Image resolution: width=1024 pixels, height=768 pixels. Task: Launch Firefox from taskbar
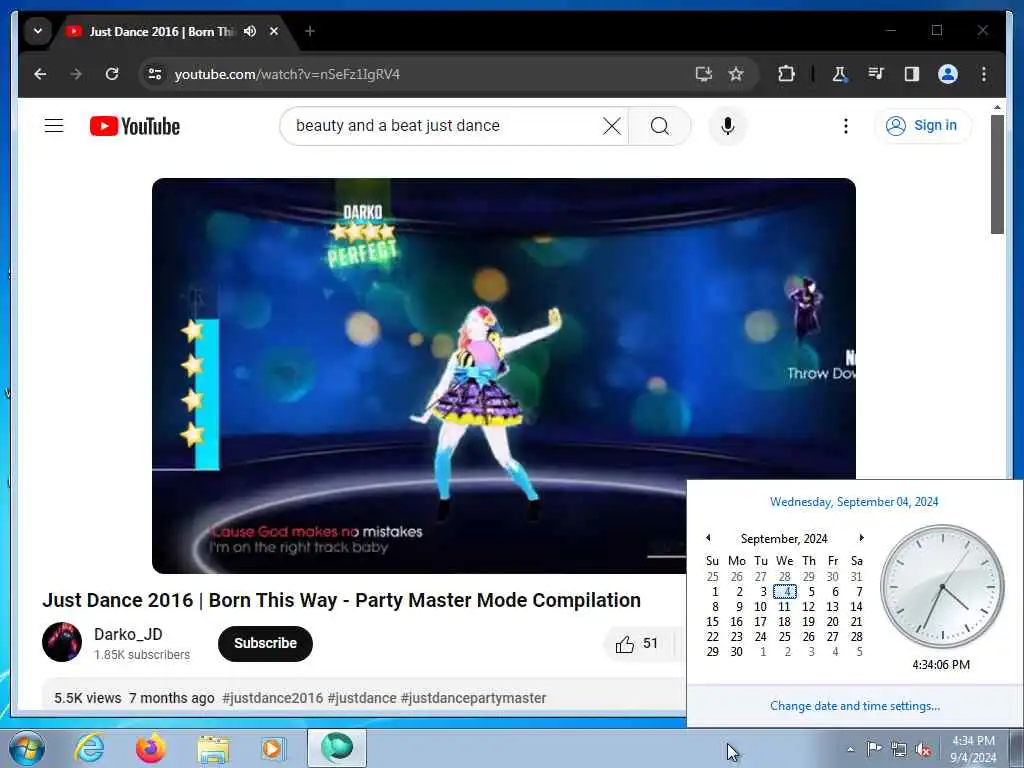pyautogui.click(x=151, y=748)
